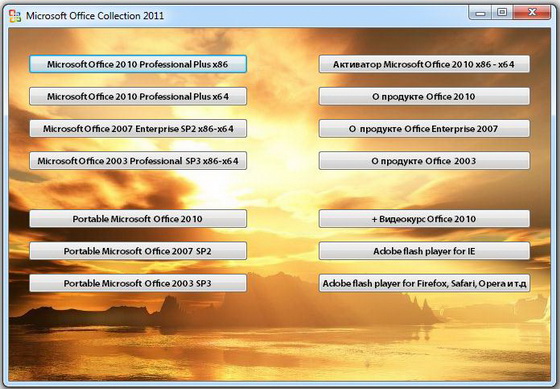Viewport: 560px width, 389px height.
Task: Minimize the Microsoft Office Collection 2011 window
Action: click(x=480, y=13)
